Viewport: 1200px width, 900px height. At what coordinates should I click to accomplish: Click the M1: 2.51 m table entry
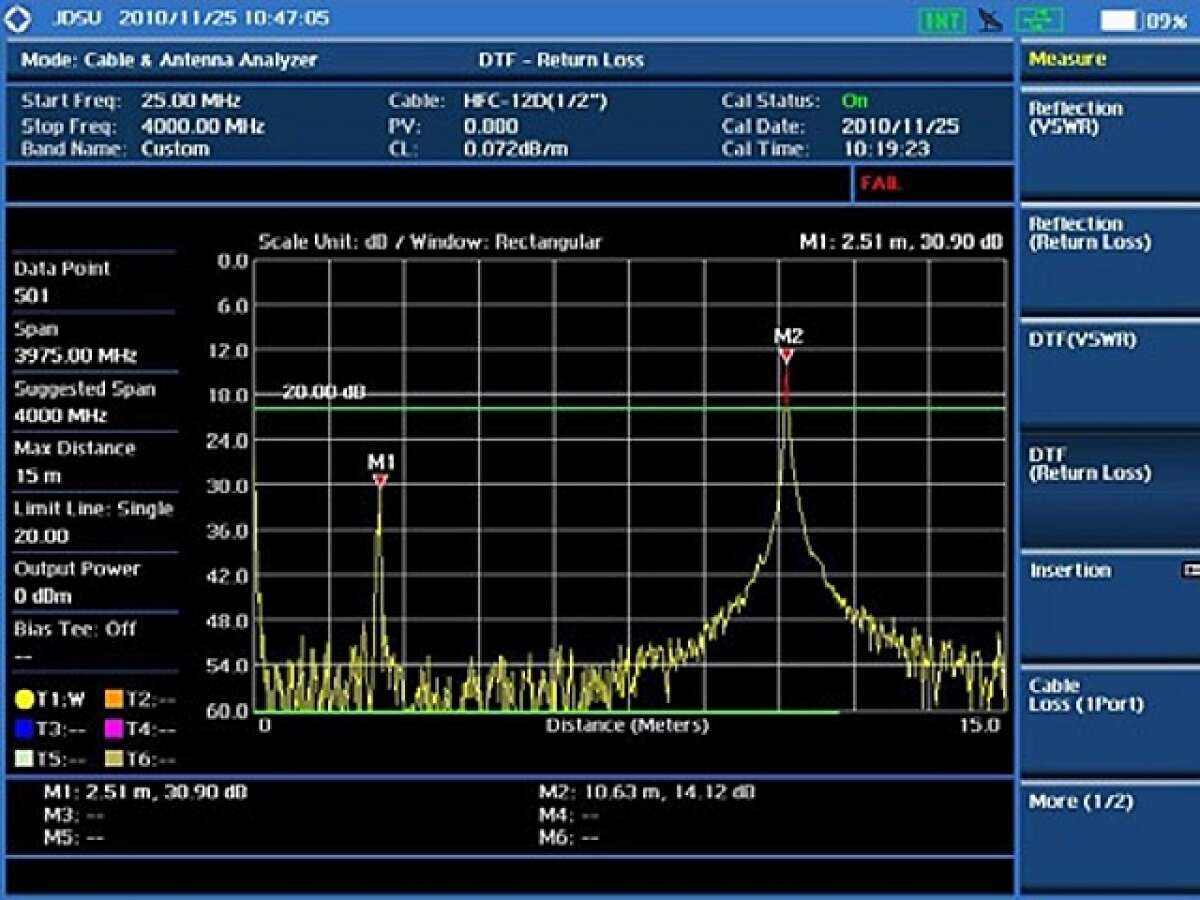[x=145, y=792]
